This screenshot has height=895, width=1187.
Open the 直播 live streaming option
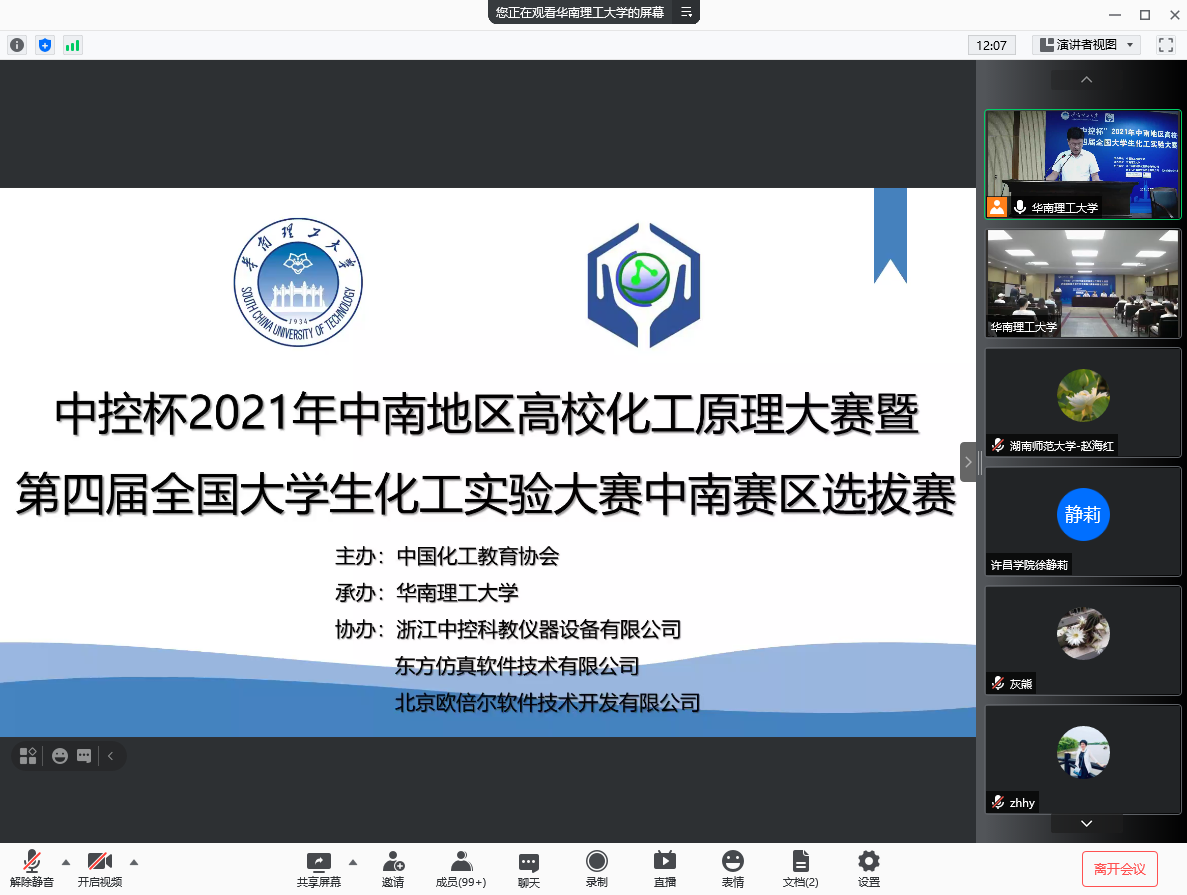pos(665,868)
